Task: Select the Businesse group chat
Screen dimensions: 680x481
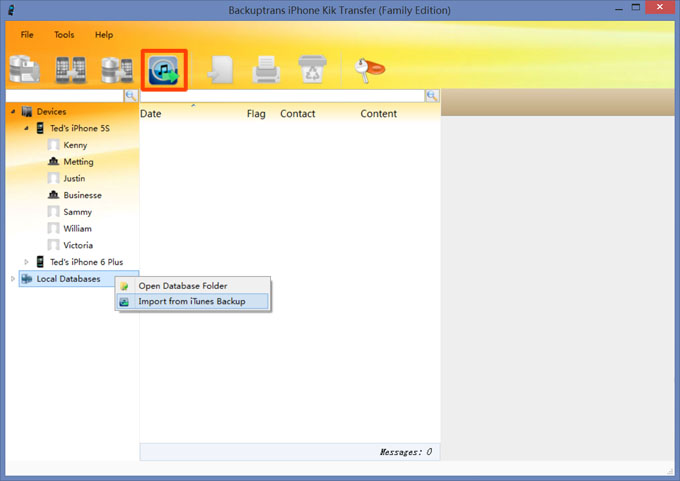Action: click(x=82, y=195)
